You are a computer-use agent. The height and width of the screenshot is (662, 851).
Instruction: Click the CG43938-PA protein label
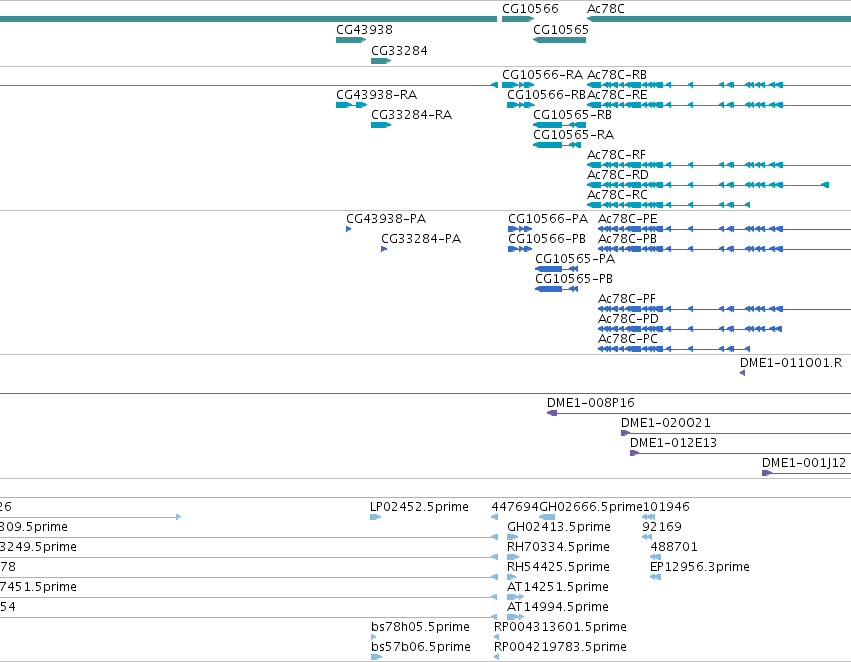click(386, 219)
